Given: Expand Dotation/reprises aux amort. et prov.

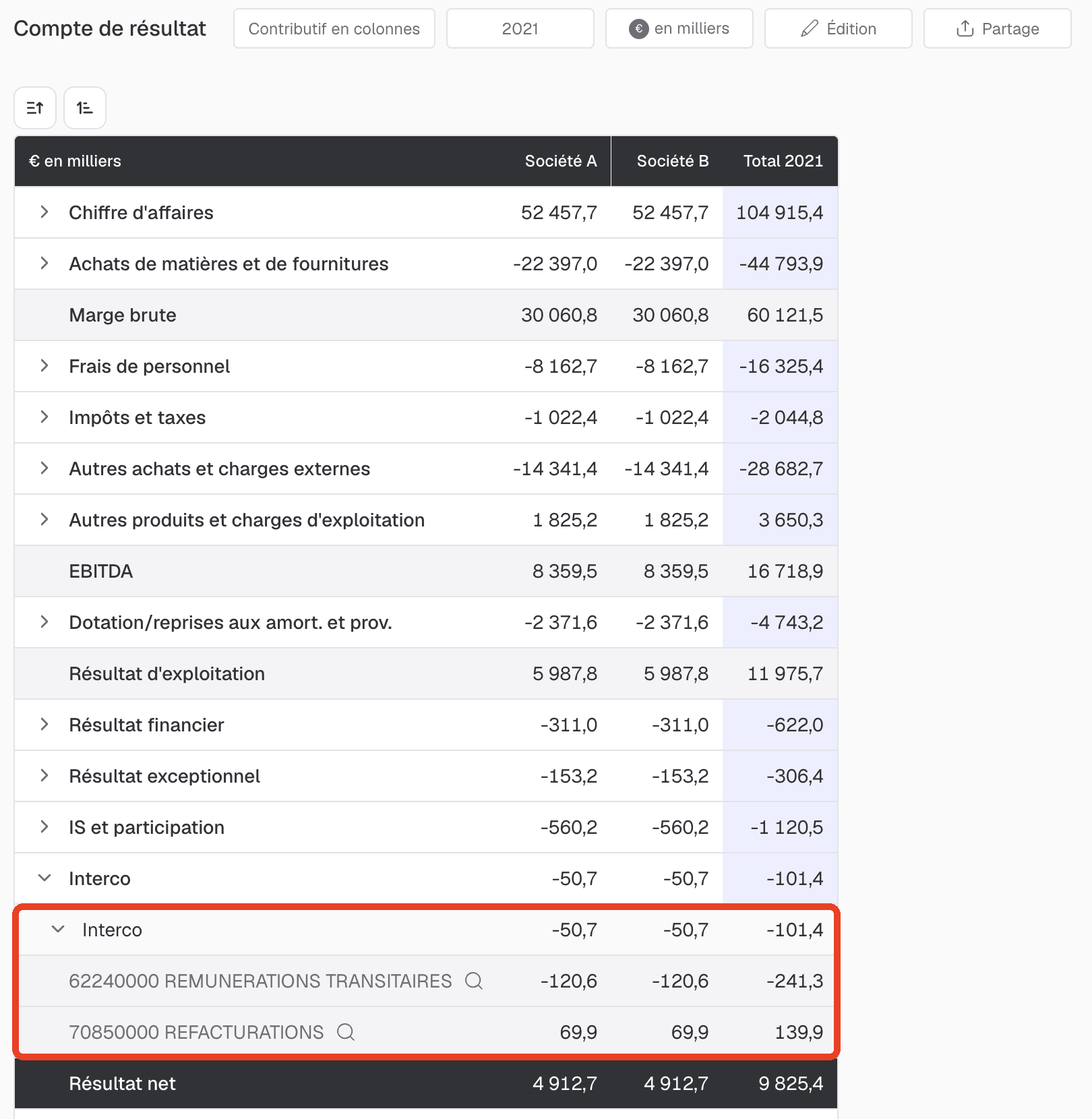Looking at the screenshot, I should (x=44, y=622).
